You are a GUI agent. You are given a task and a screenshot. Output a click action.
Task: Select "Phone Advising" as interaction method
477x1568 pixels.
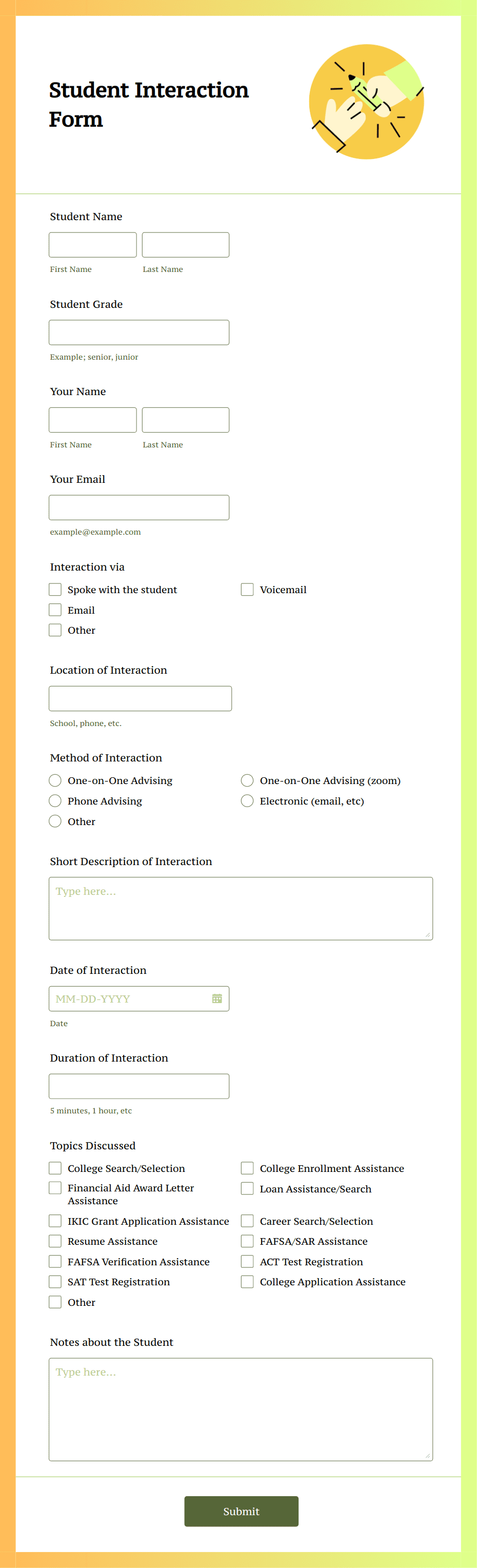point(55,800)
